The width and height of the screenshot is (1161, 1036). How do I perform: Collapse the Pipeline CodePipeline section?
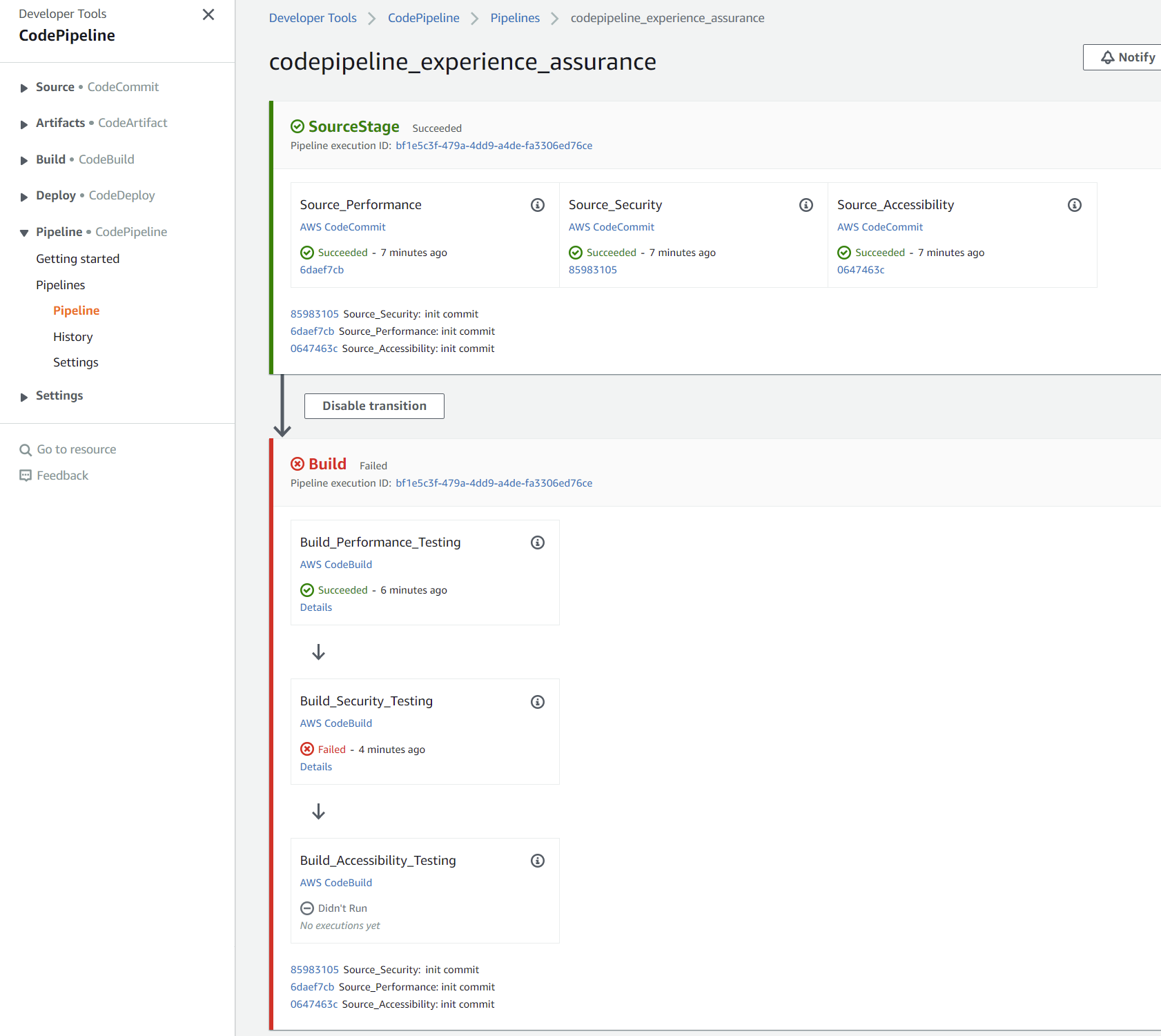[x=24, y=233]
